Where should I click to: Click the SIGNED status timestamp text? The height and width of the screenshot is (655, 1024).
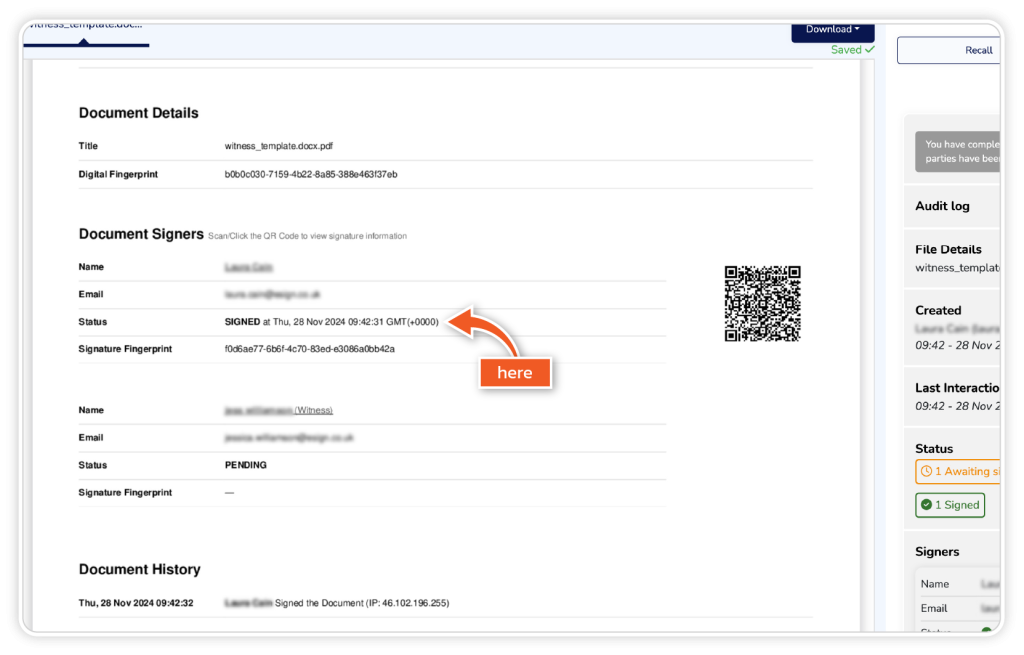pos(331,322)
